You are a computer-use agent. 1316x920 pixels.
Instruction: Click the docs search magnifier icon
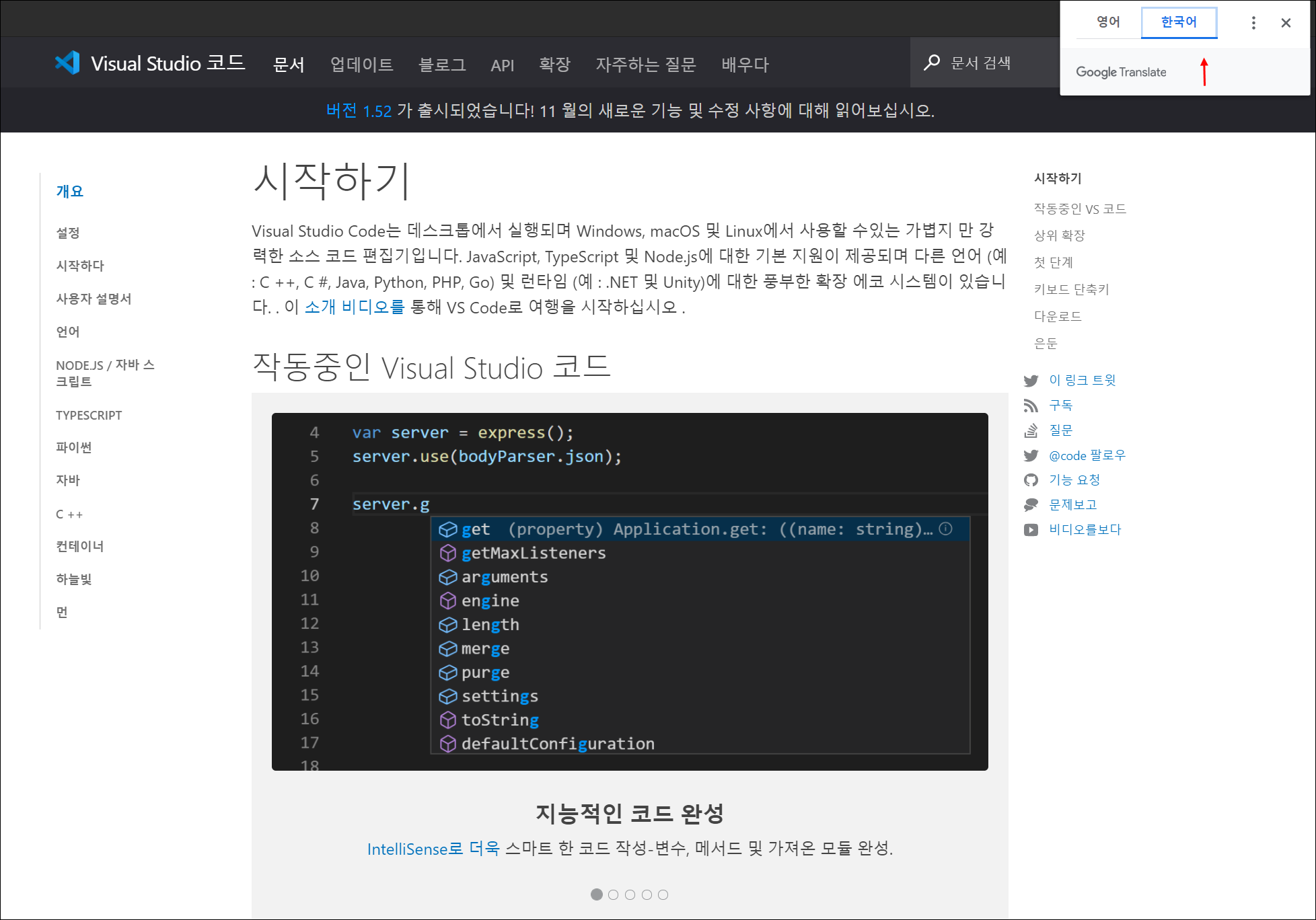tap(931, 63)
